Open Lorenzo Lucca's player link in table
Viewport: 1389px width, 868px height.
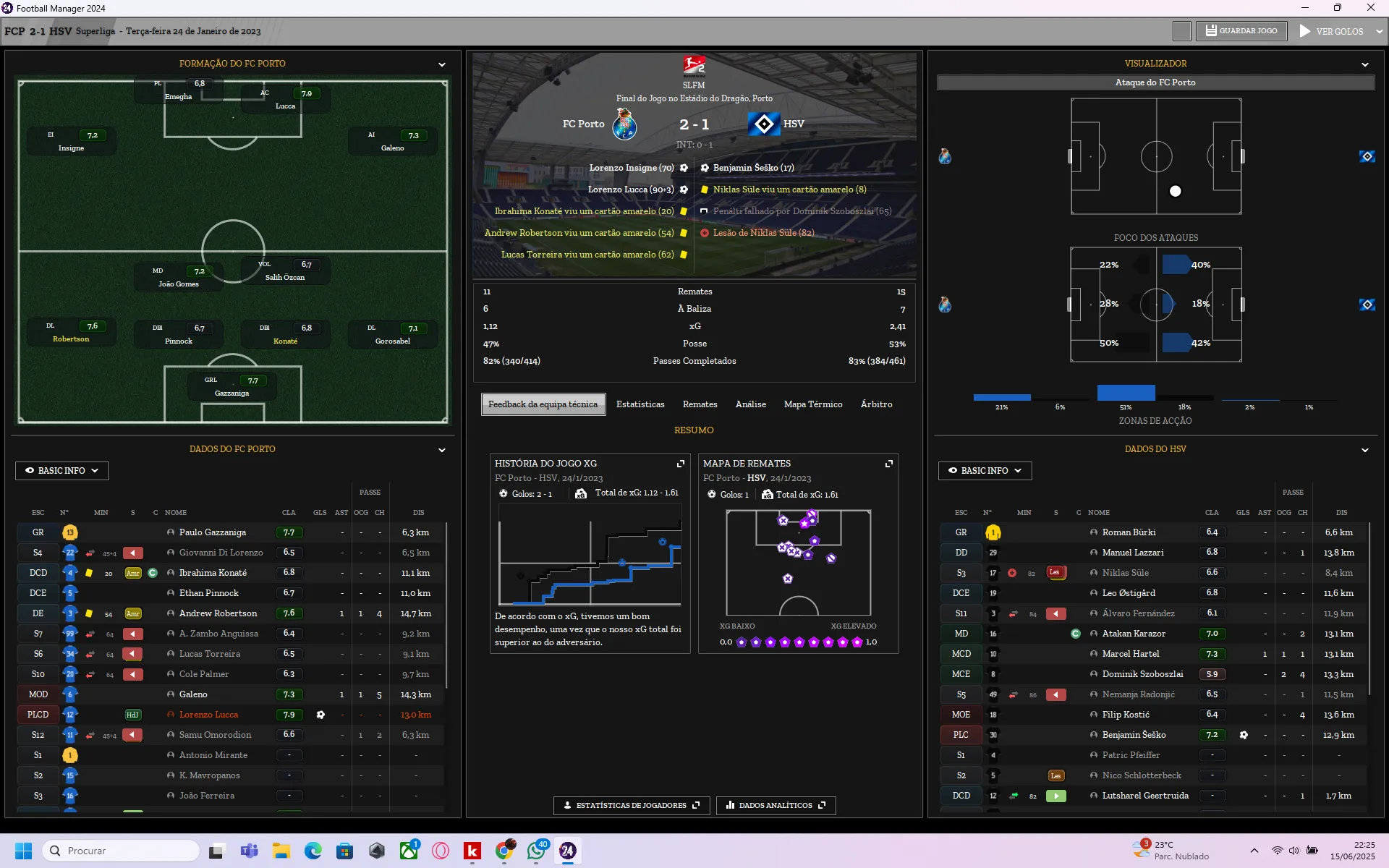click(x=208, y=715)
